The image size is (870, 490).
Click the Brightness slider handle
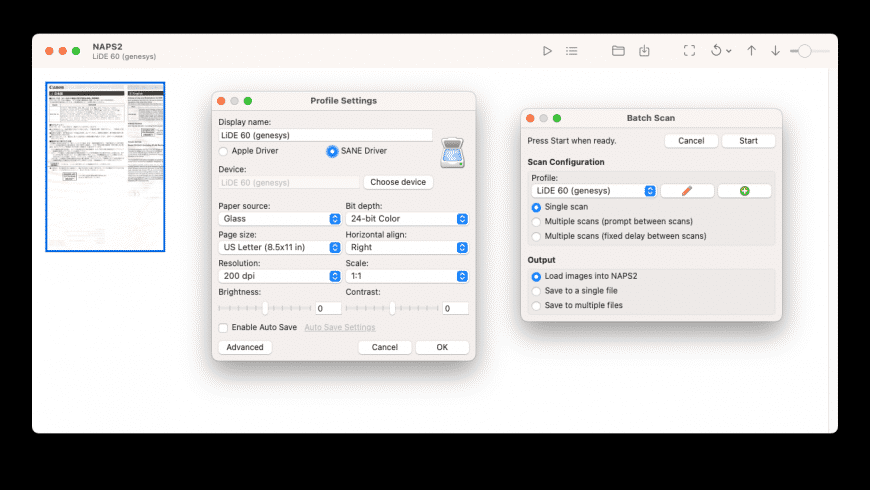[x=265, y=308]
